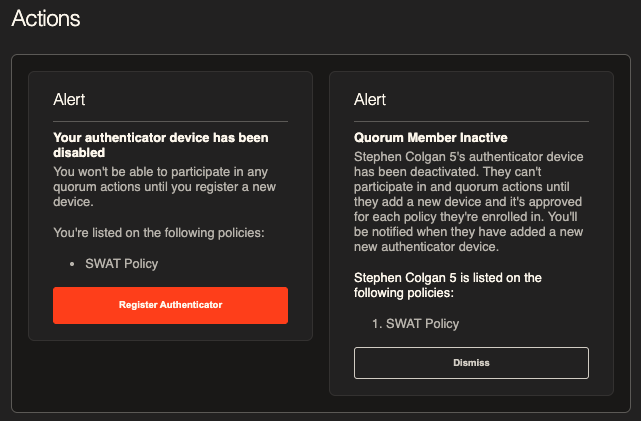Click the deactivated authenticator description paragraph

(468, 202)
